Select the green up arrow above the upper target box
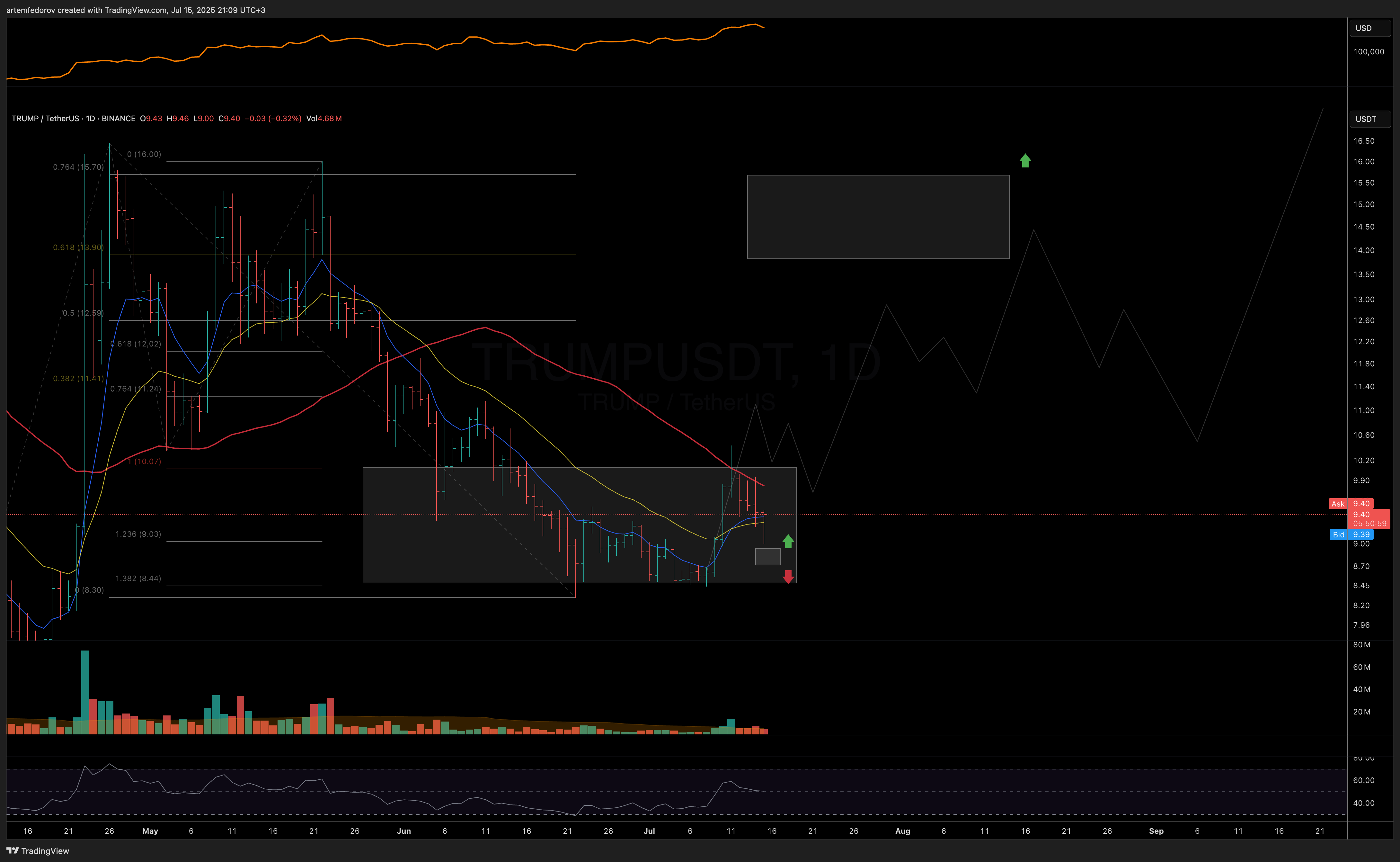The image size is (1400, 862). point(1025,160)
